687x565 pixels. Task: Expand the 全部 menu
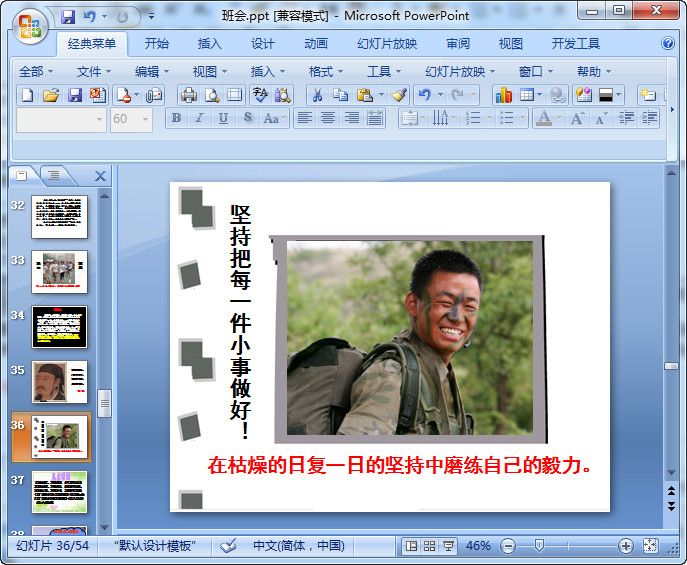[36, 71]
